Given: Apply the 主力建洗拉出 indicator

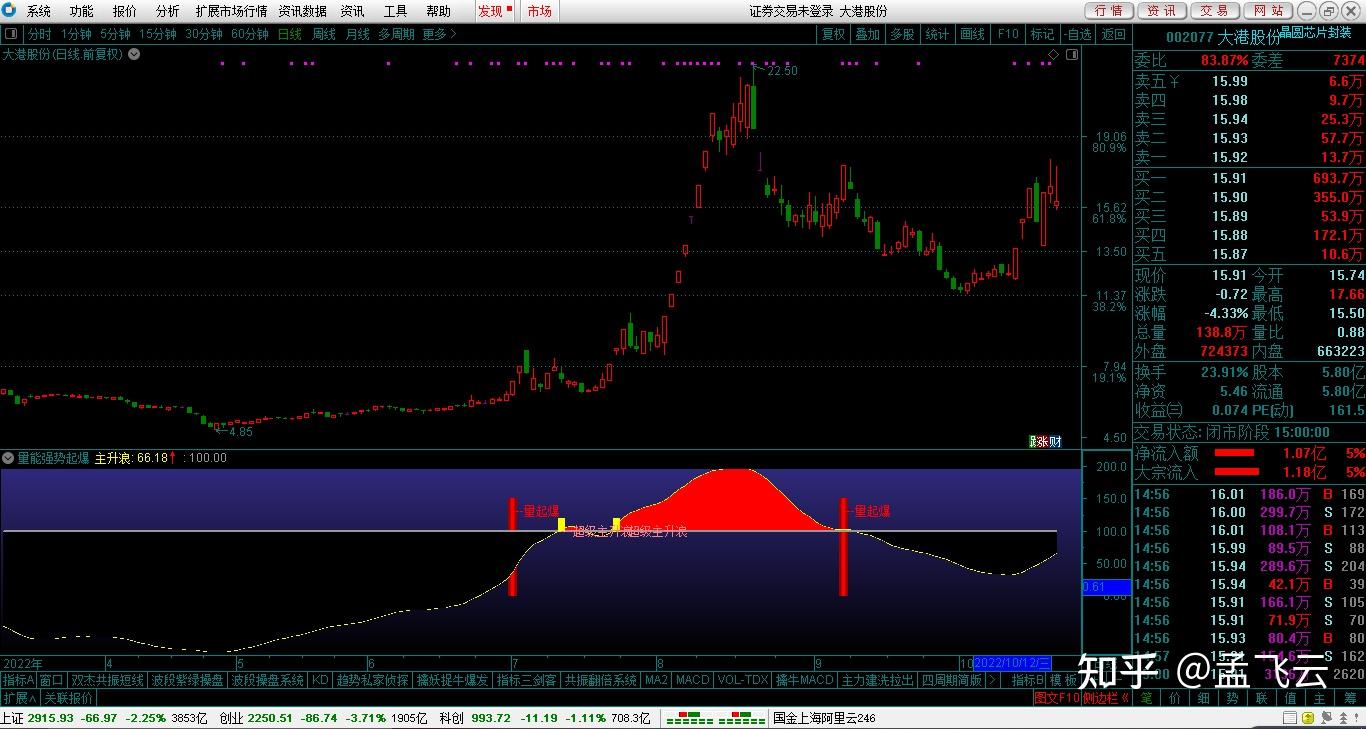Looking at the screenshot, I should 877,680.
